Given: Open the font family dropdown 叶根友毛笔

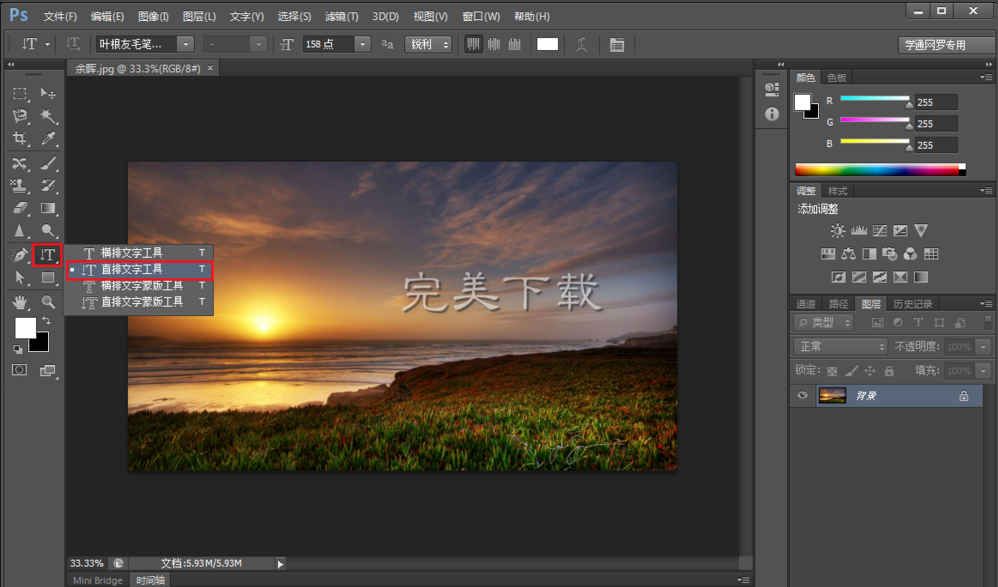Looking at the screenshot, I should (x=185, y=44).
